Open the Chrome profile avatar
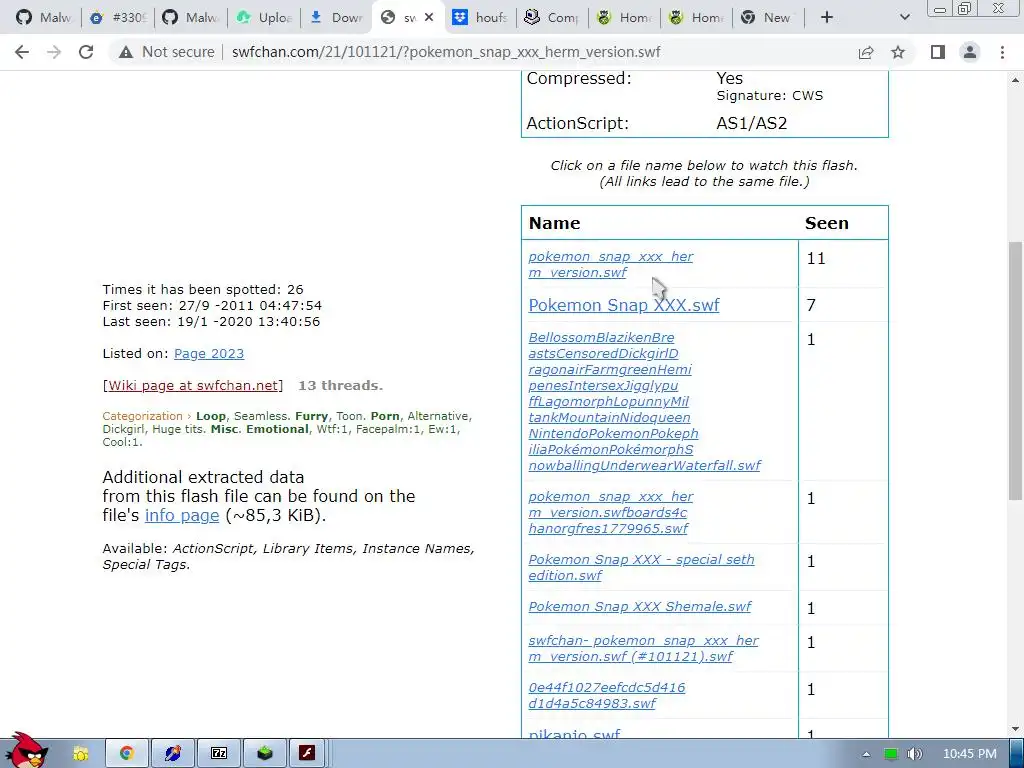 coord(970,52)
